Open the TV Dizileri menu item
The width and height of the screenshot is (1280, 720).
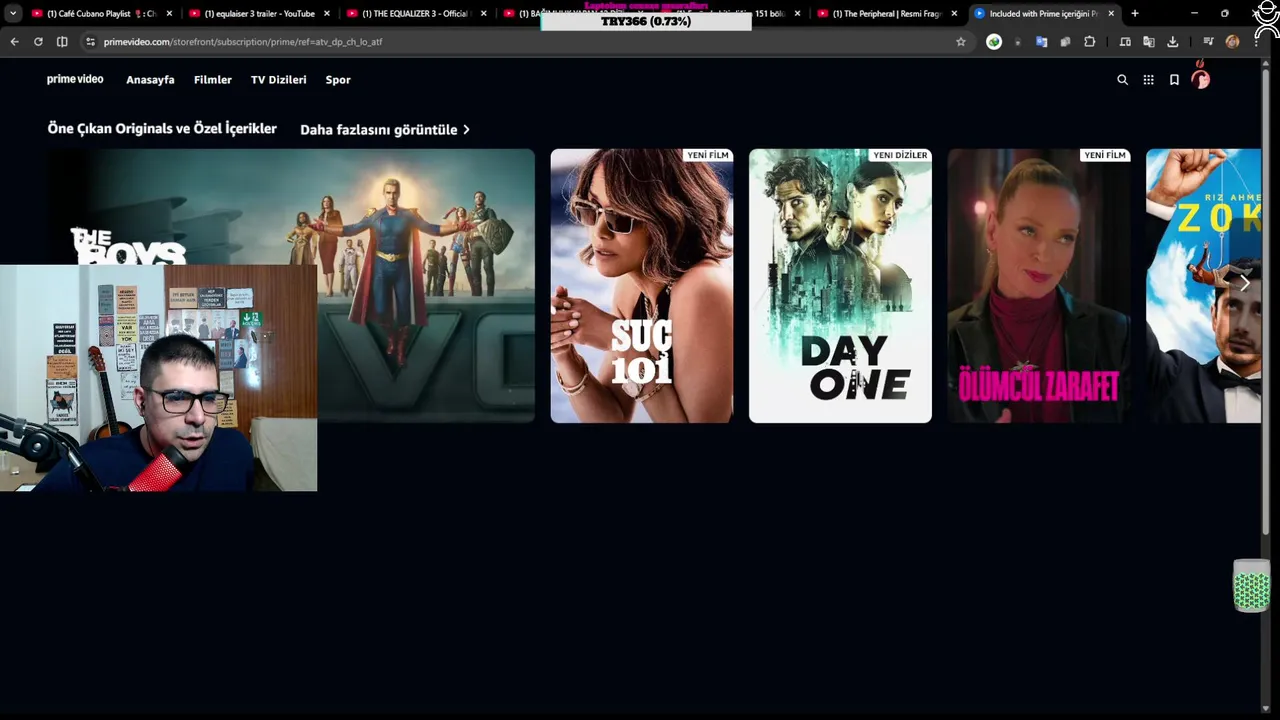pyautogui.click(x=279, y=80)
